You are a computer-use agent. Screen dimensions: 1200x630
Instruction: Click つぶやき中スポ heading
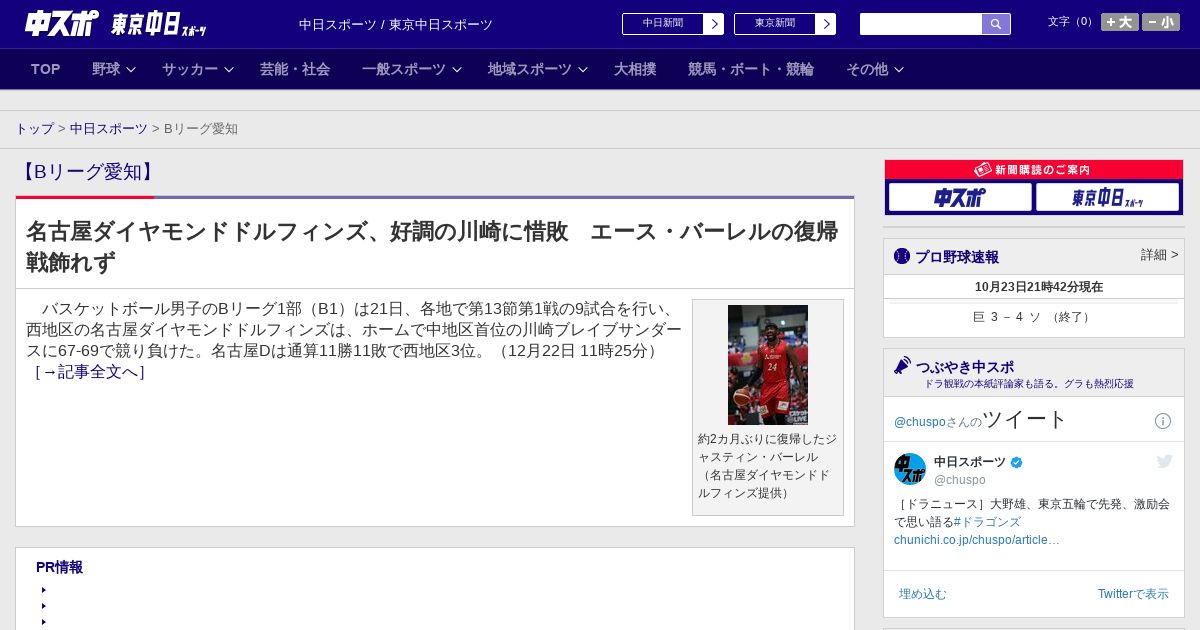pyautogui.click(x=965, y=367)
